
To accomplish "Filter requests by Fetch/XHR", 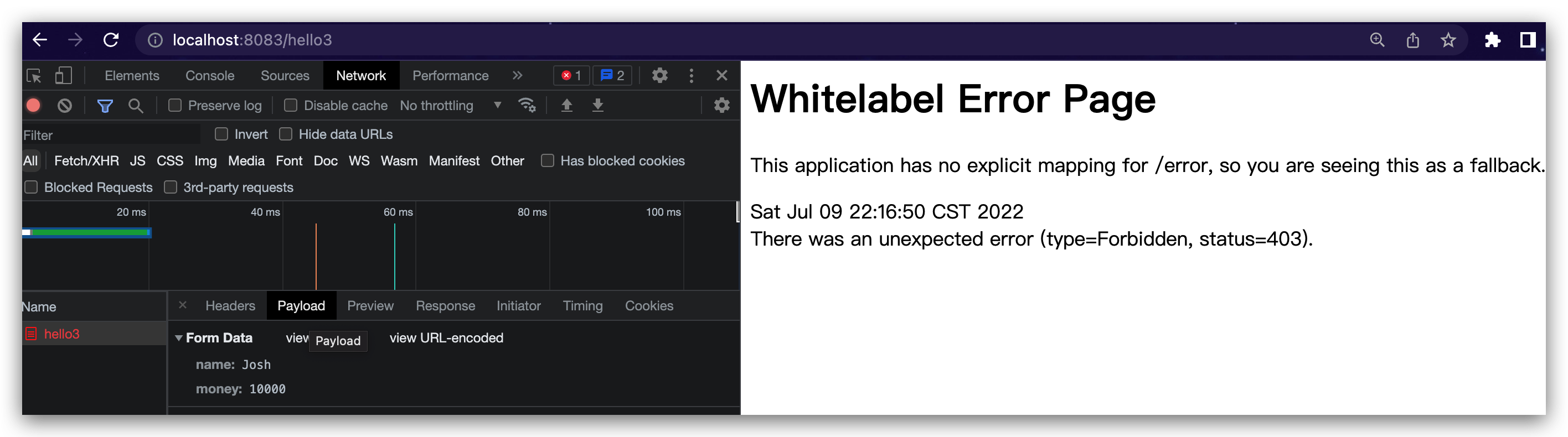I will pyautogui.click(x=86, y=161).
